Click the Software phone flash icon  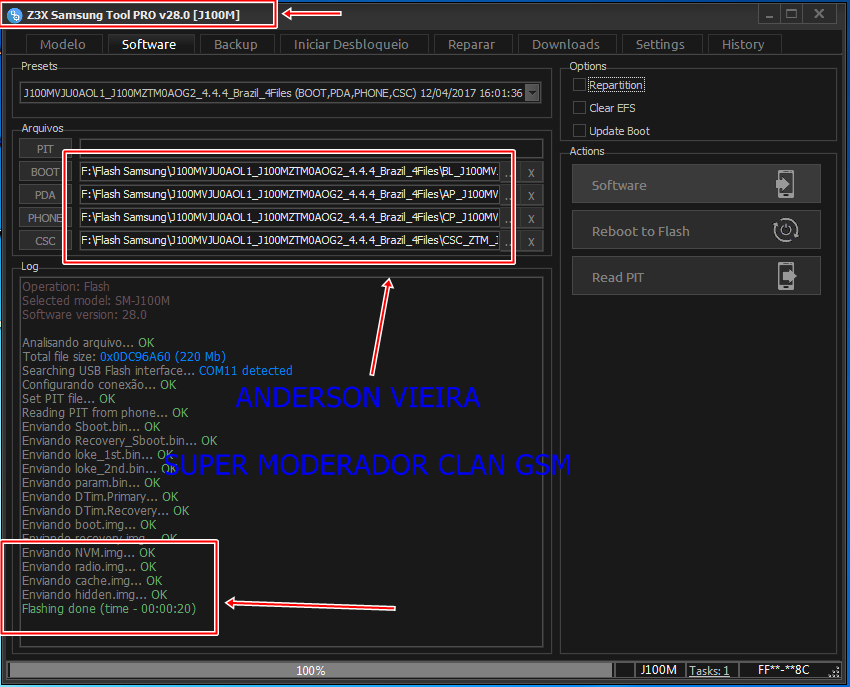[785, 184]
